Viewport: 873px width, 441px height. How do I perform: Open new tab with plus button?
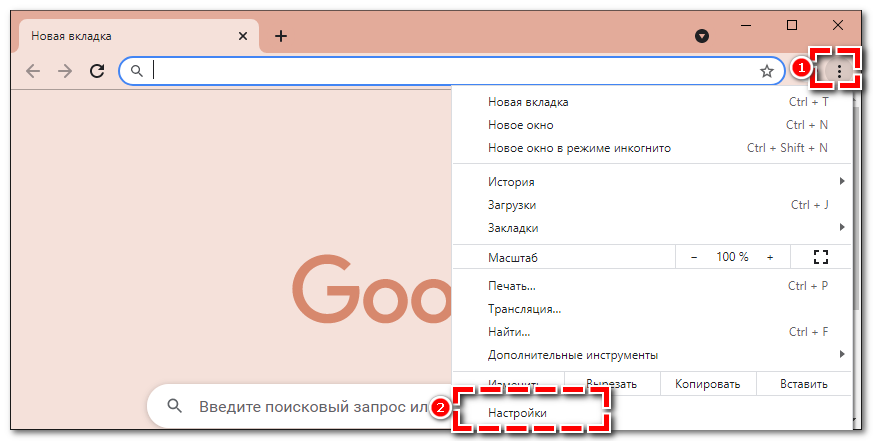(281, 36)
